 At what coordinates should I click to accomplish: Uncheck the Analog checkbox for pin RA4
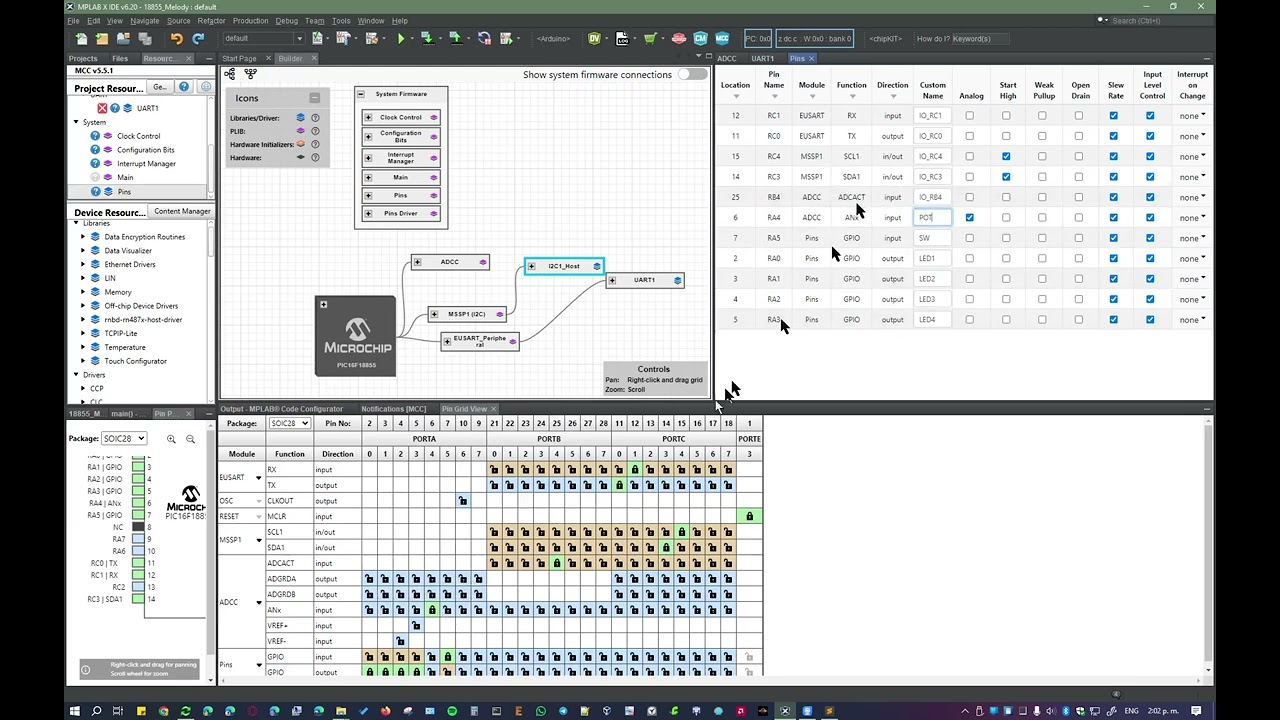(969, 217)
